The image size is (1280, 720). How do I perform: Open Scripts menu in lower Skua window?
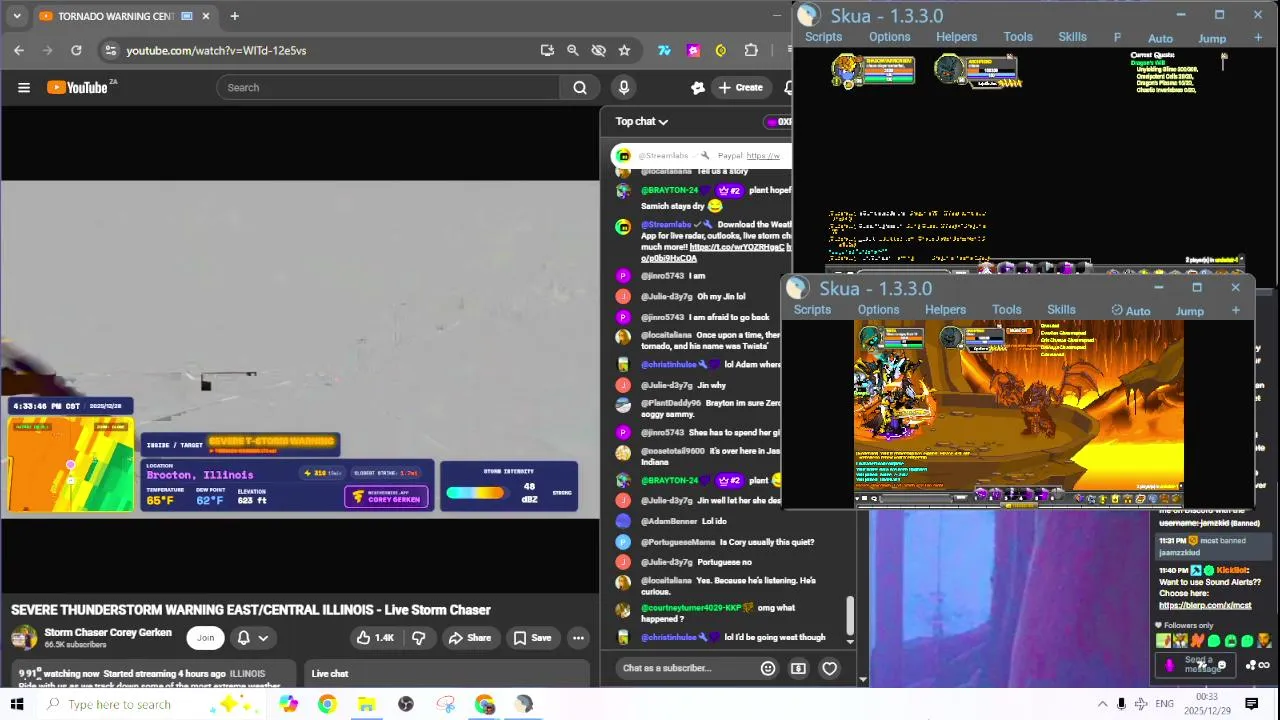click(x=812, y=310)
